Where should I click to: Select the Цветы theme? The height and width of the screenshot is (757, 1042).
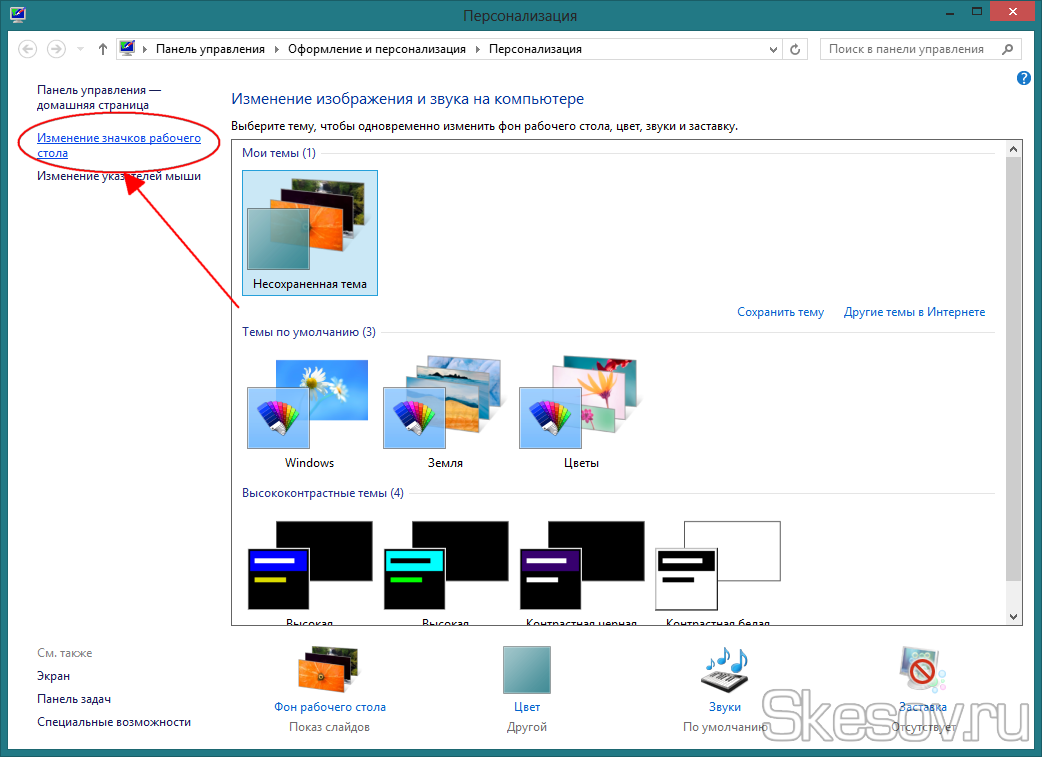[581, 412]
